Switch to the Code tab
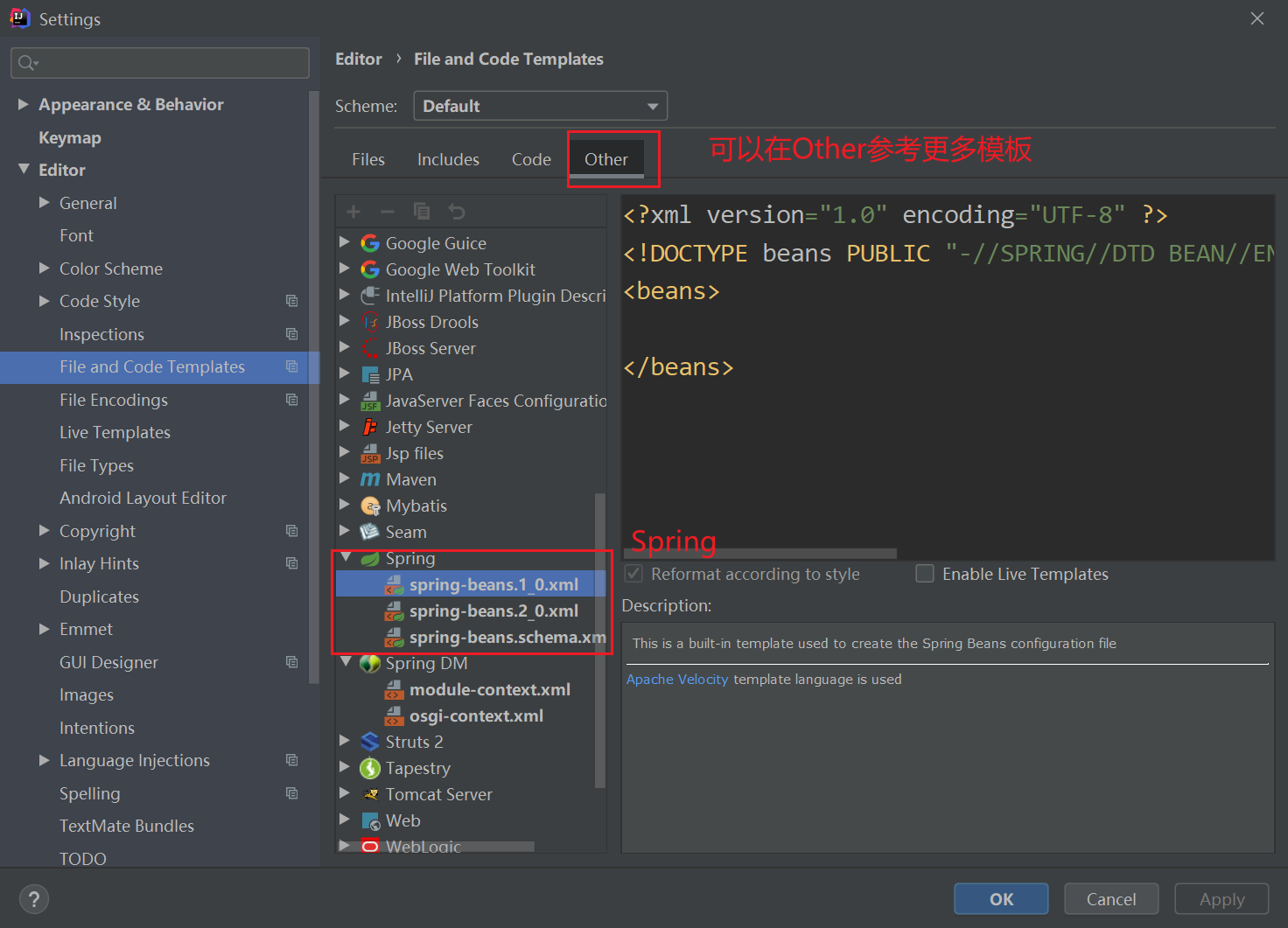 [x=531, y=159]
